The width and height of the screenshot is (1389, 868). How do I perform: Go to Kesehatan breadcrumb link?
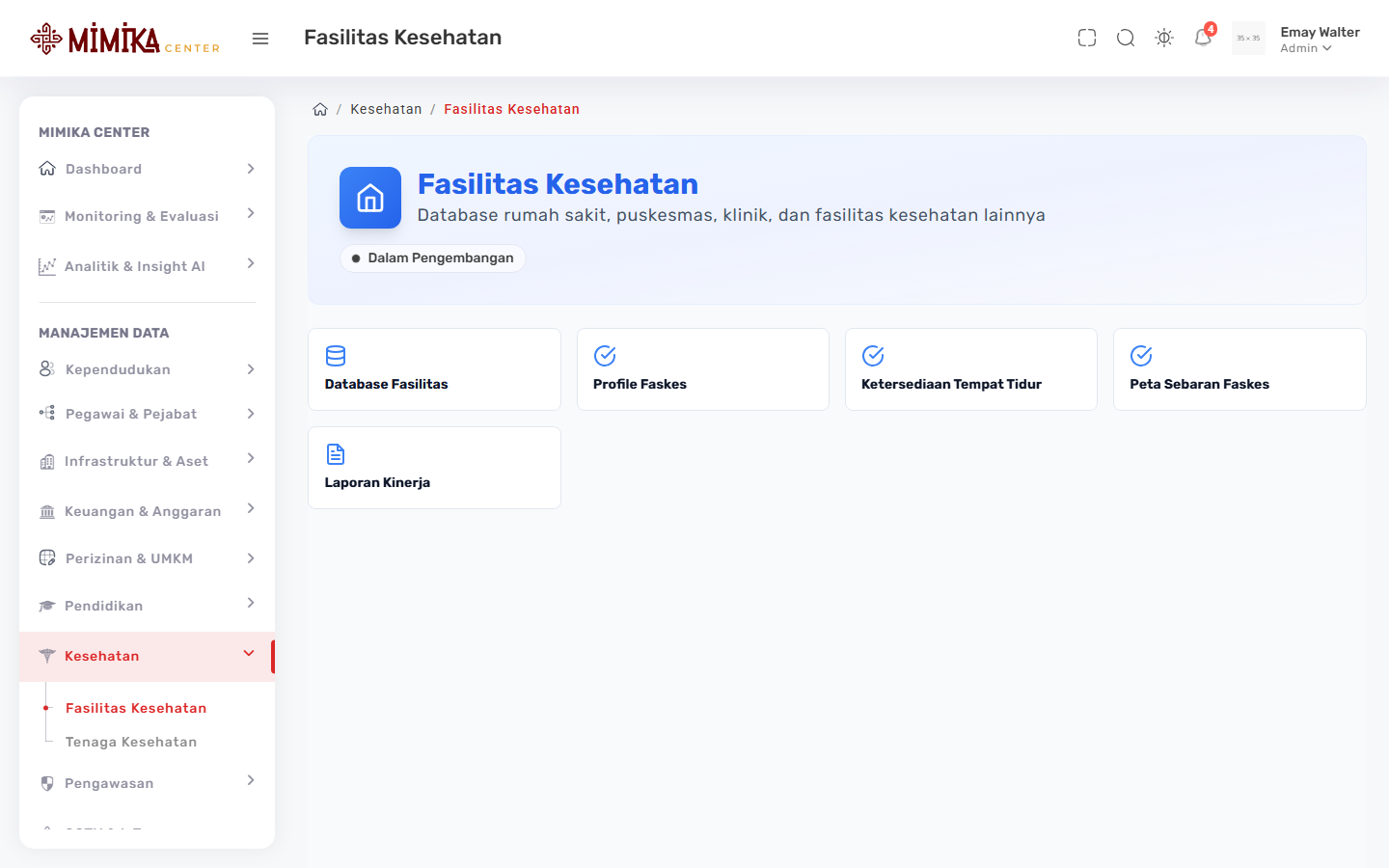click(386, 109)
